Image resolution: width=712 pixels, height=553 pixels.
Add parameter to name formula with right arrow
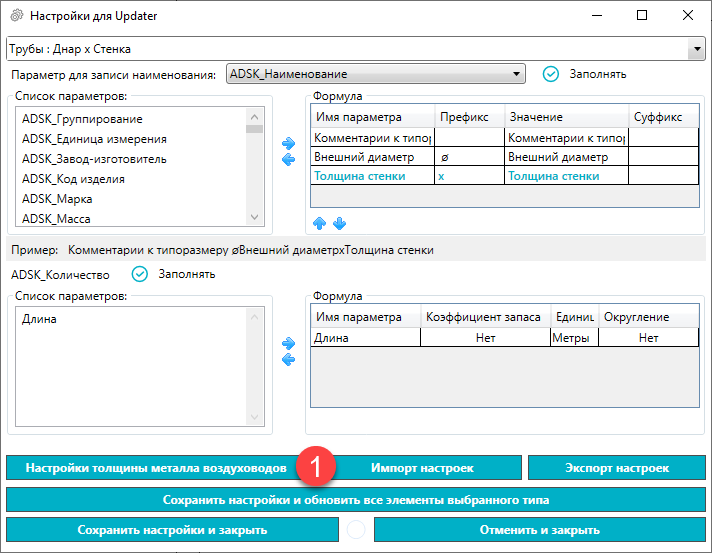click(x=288, y=143)
